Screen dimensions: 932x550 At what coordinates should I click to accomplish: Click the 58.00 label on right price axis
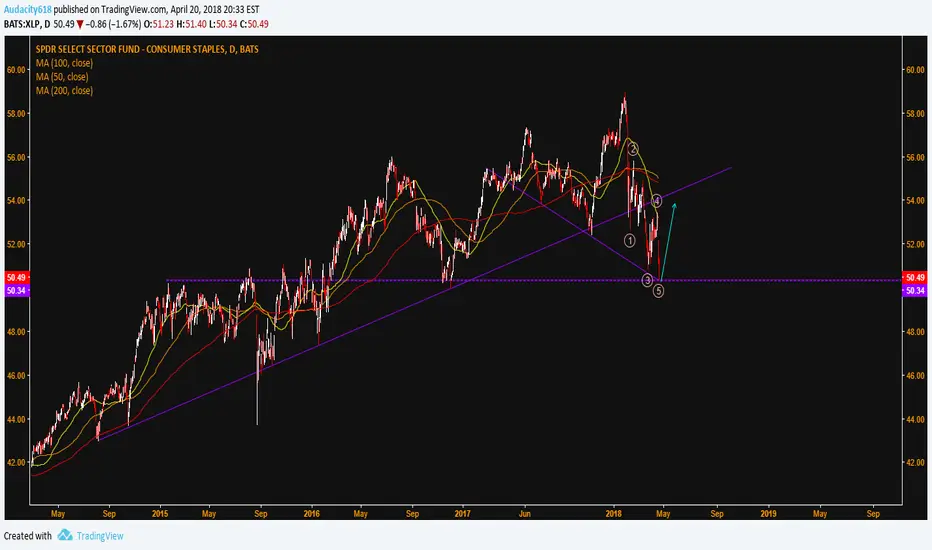[915, 114]
